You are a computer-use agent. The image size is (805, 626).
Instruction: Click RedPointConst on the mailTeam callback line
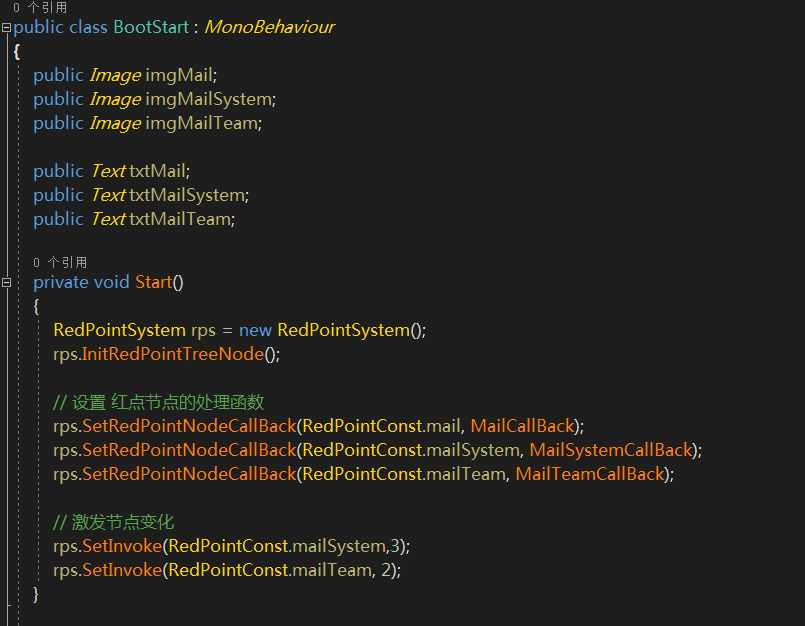pos(362,474)
